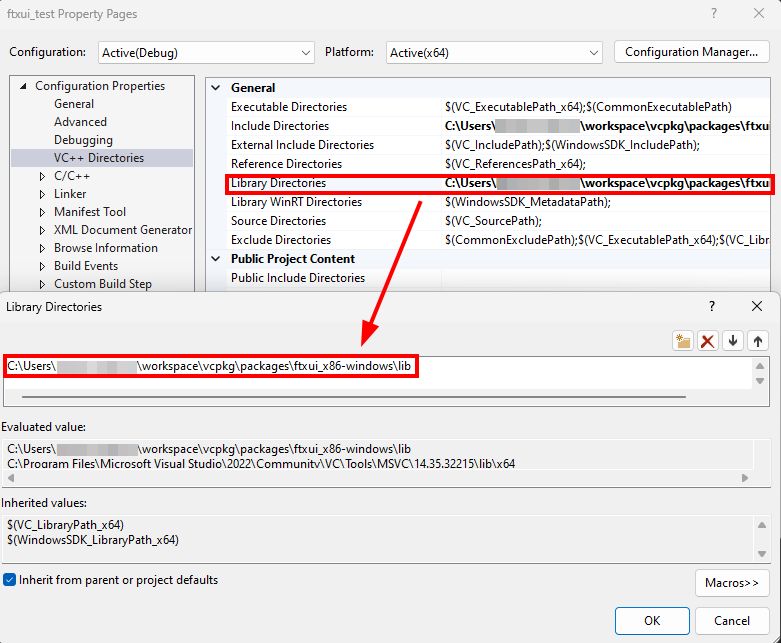781x643 pixels.
Task: Click the ftxui_x86-windows\lib path entry field
Action: (x=211, y=366)
